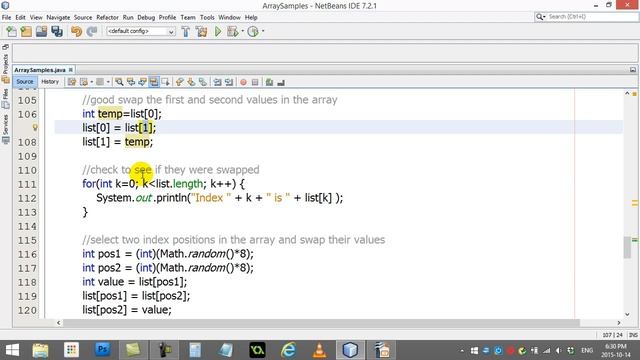Viewport: 640px width, 360px height.
Task: Expand the Back navigation dropdown arrow
Action: 91,82
